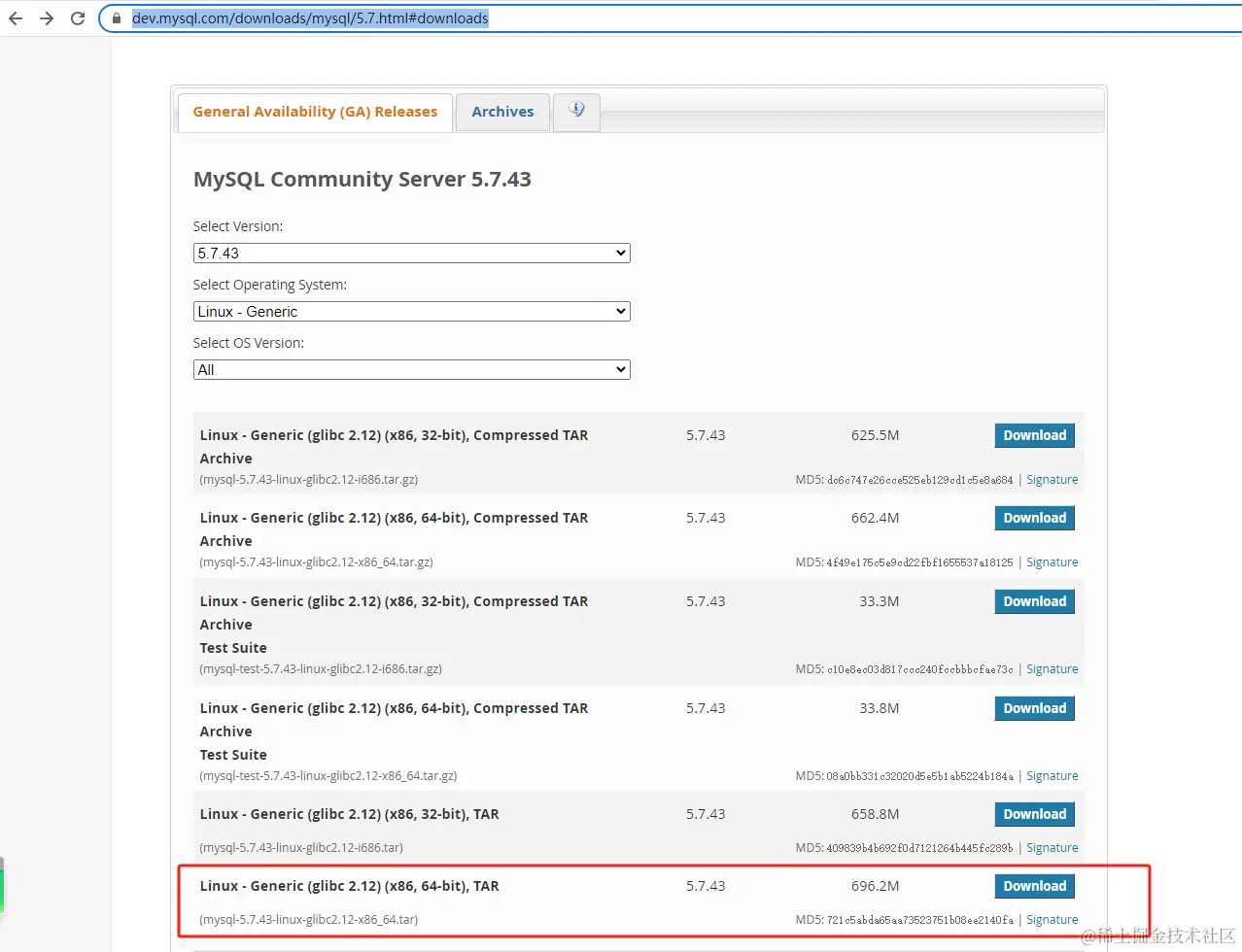
Task: Download the 32-bit TAR 658.8M
Action: [x=1034, y=814]
